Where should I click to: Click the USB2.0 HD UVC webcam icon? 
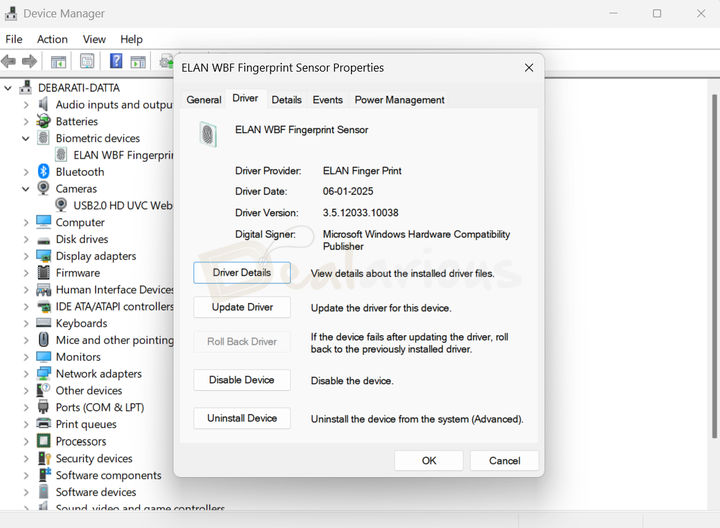pos(61,205)
